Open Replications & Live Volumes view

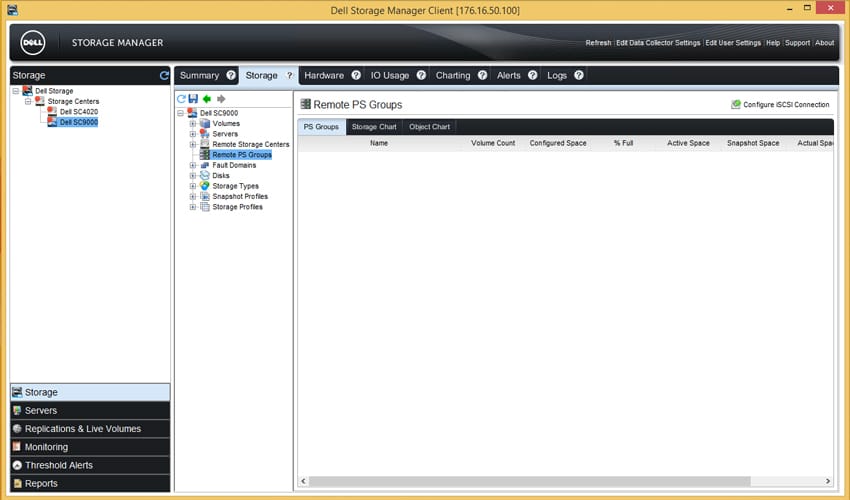tap(90, 429)
